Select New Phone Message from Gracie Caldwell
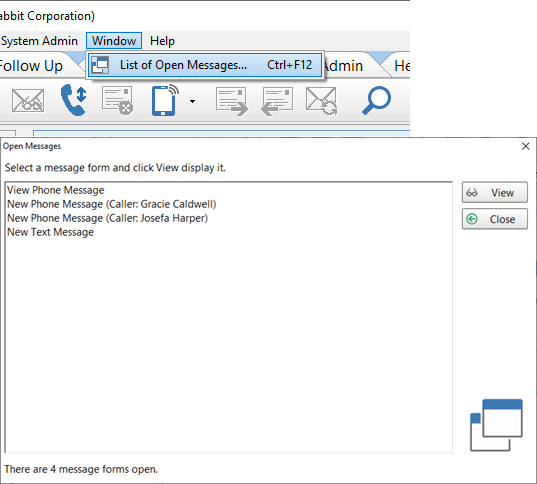This screenshot has height=484, width=537. click(229, 204)
